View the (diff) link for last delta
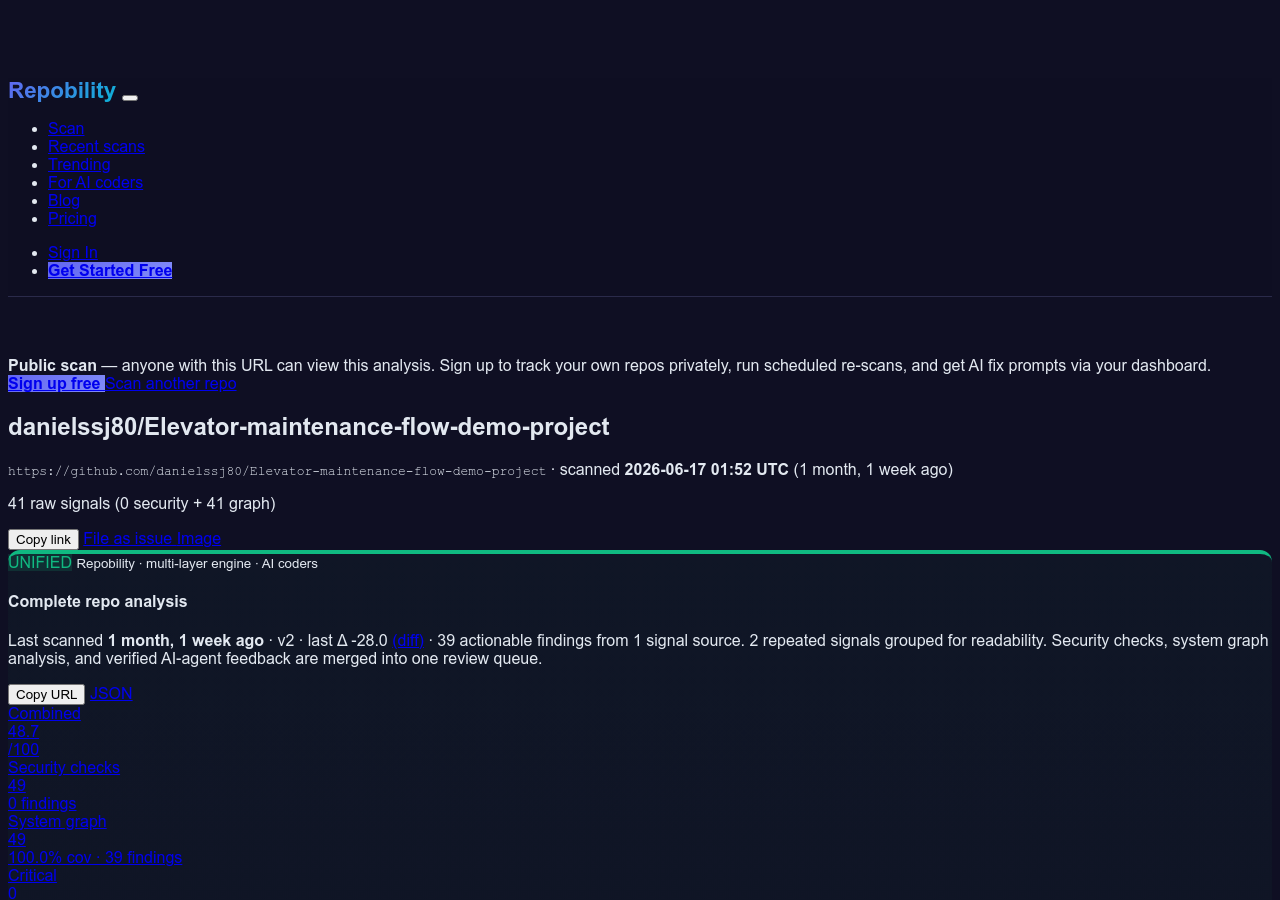Viewport: 1280px width, 900px height. coord(408,640)
